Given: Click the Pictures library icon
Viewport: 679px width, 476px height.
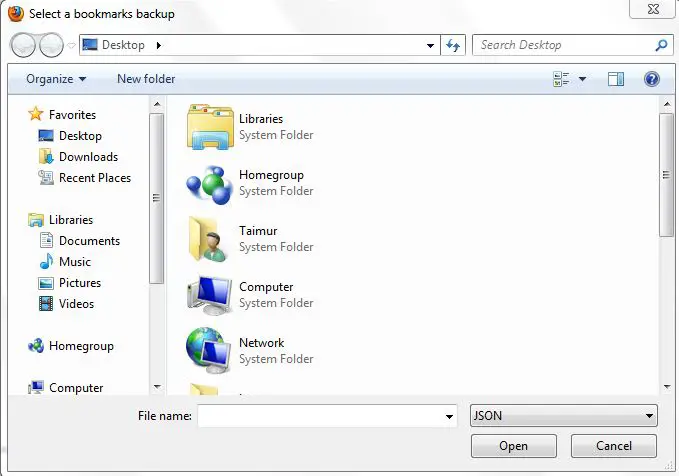Looking at the screenshot, I should tap(46, 283).
